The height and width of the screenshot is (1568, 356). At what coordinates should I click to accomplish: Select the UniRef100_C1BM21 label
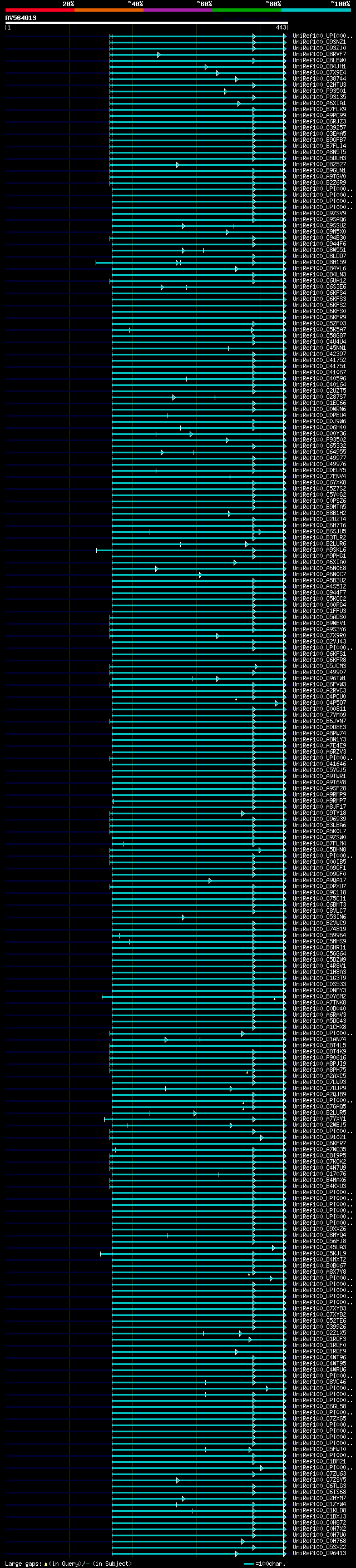coord(319,1461)
